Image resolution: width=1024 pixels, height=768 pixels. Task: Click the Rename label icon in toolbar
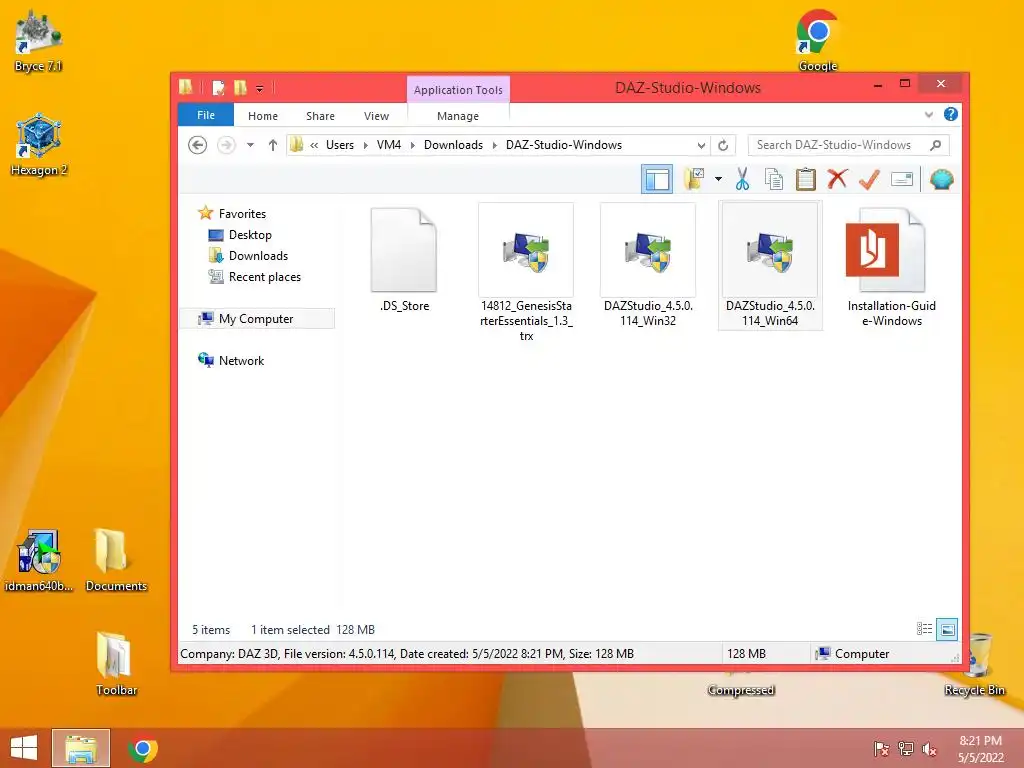(902, 179)
